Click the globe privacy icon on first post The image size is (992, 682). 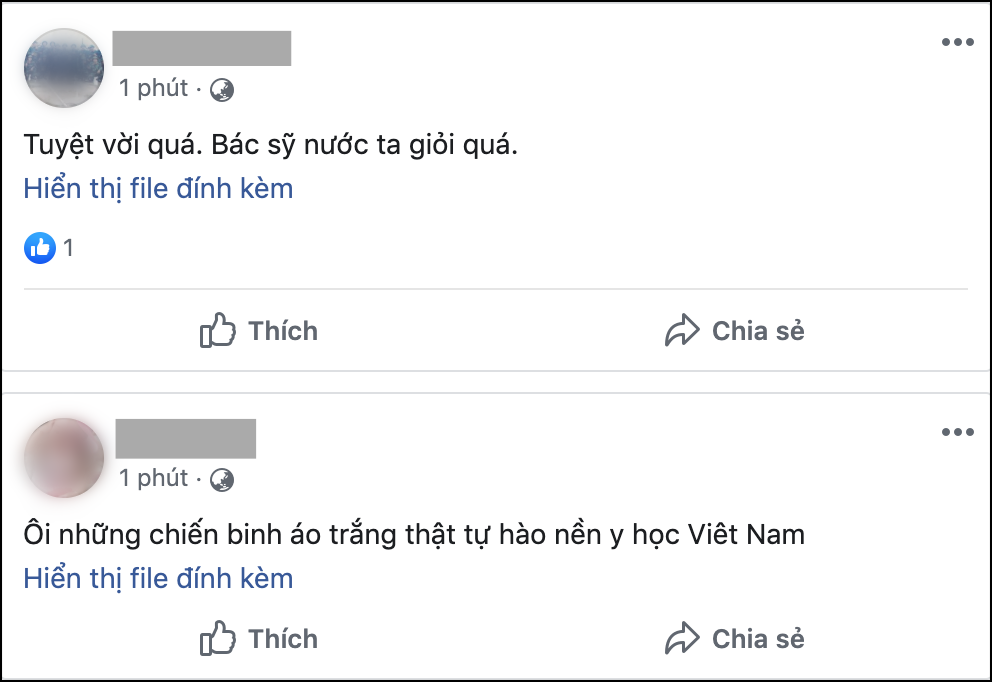coord(222,90)
